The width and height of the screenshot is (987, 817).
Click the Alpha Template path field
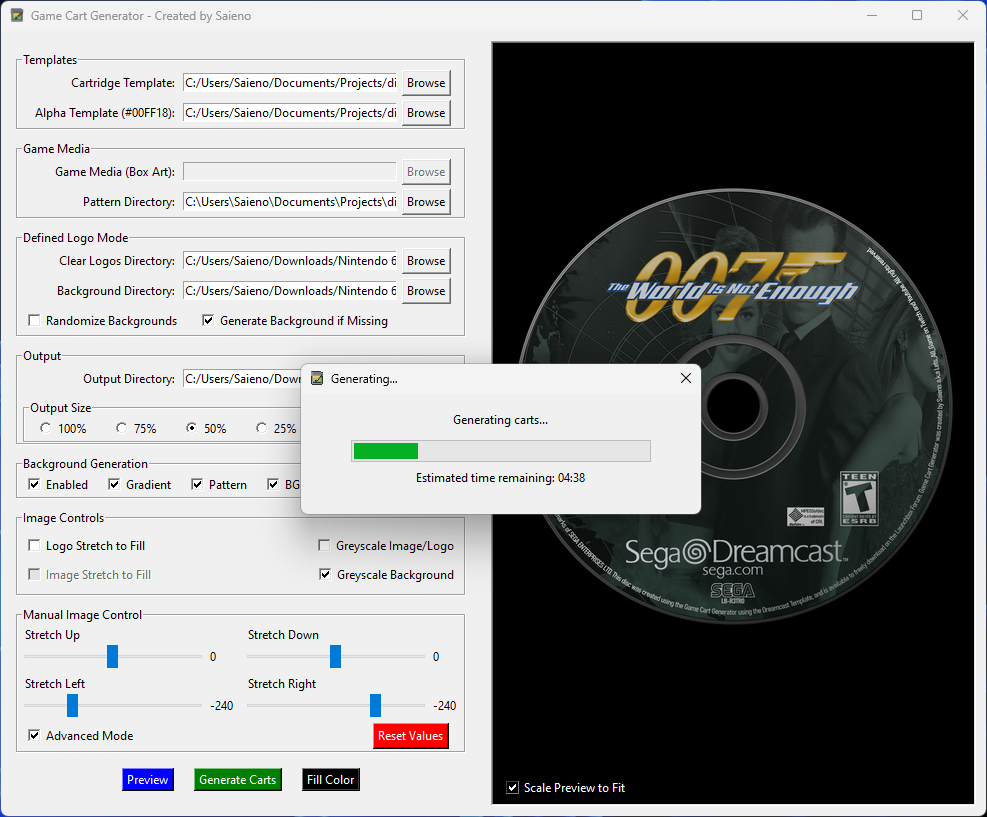[290, 113]
